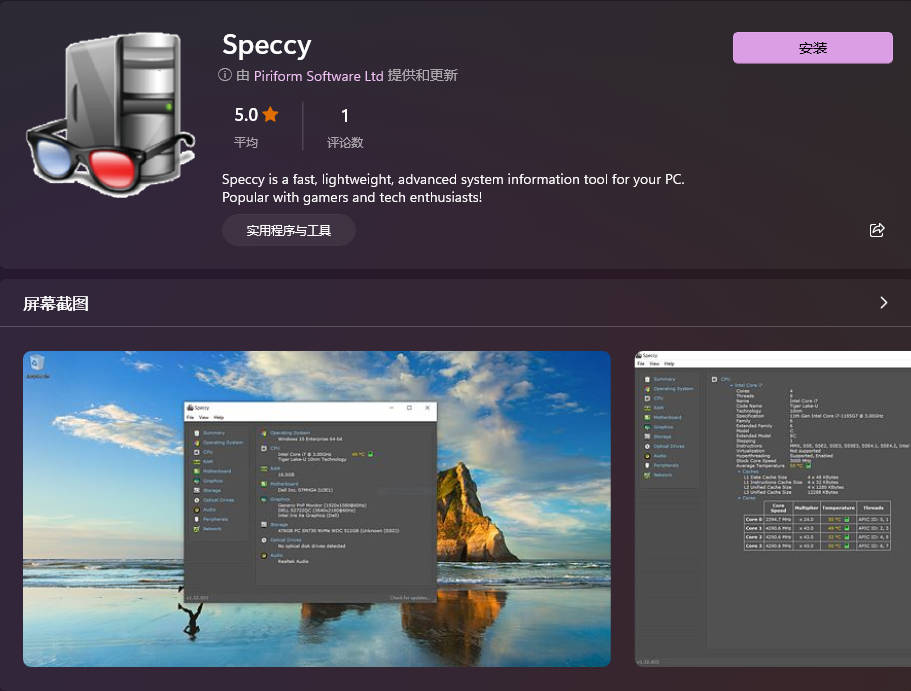Click the Audio sidebar icon in the second screenshot

tap(646, 455)
